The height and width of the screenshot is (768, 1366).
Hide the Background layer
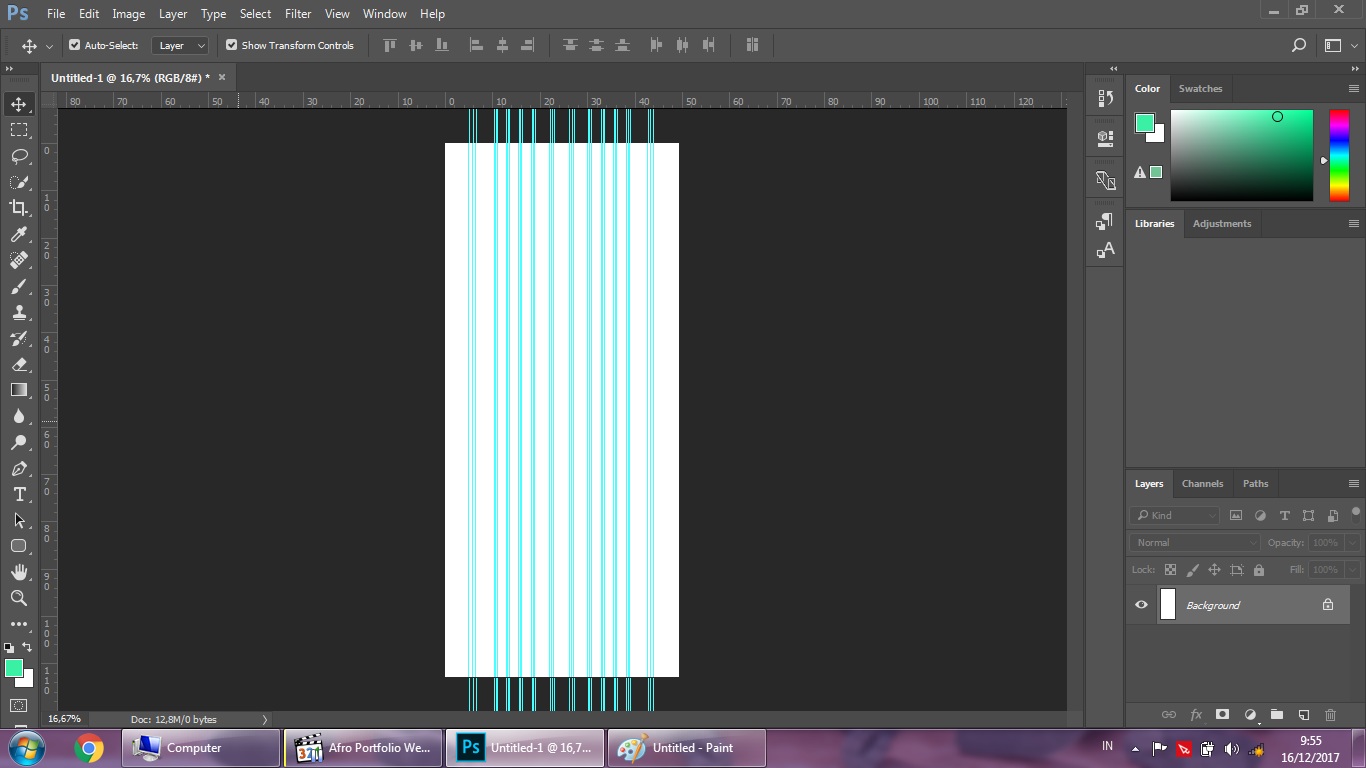(x=1141, y=604)
